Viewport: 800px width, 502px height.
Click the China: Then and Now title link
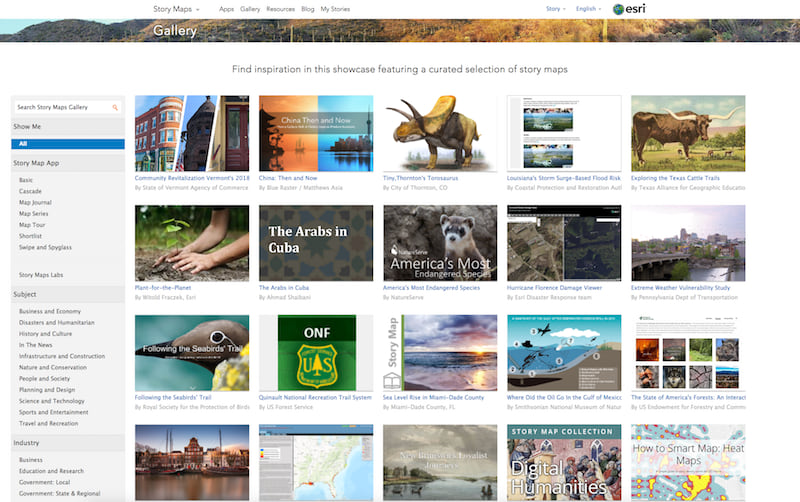coord(288,178)
